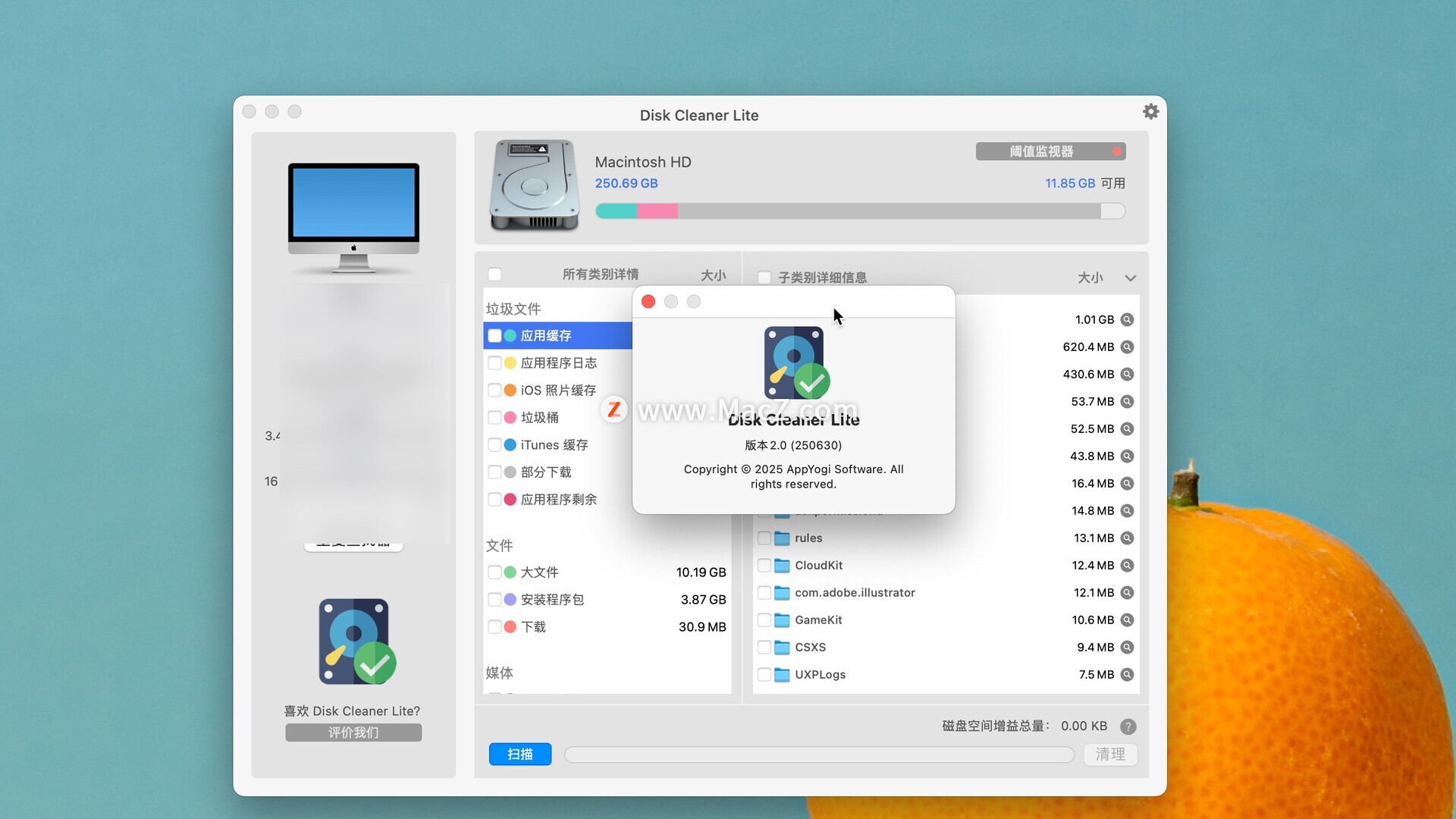Toggle the select-all subcategory checkbox
This screenshot has width=1456, height=819.
tap(764, 278)
